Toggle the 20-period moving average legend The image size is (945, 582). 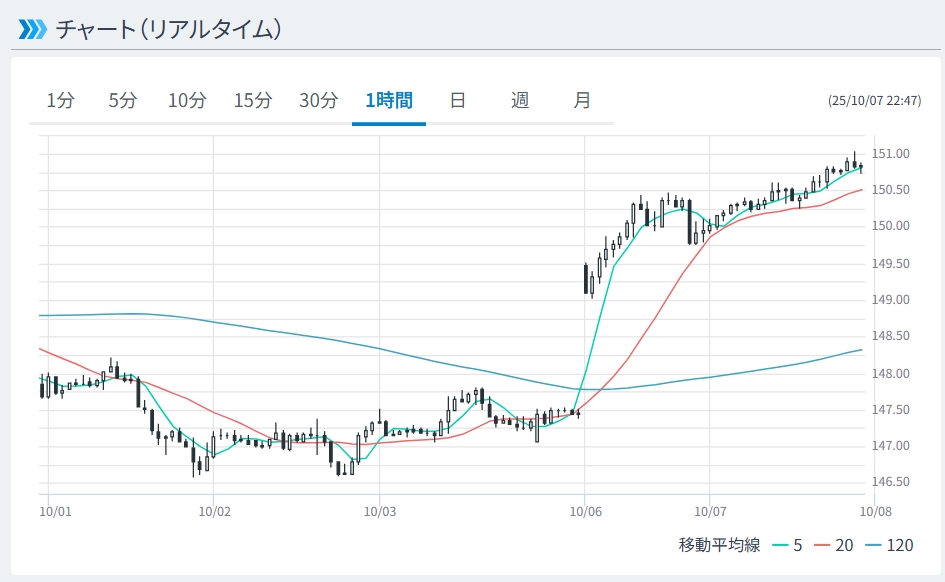pyautogui.click(x=834, y=545)
